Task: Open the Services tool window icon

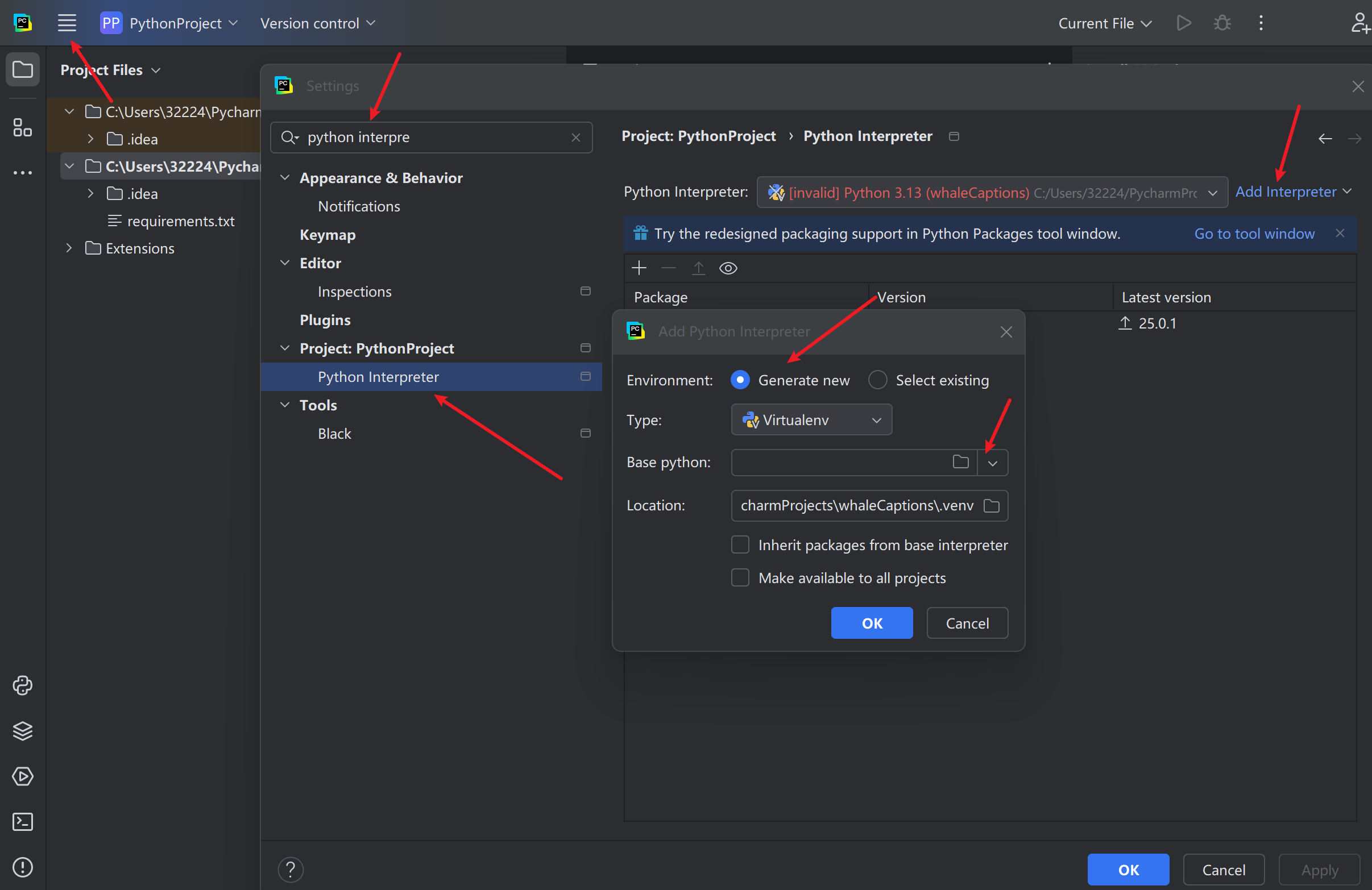Action: coord(23,776)
